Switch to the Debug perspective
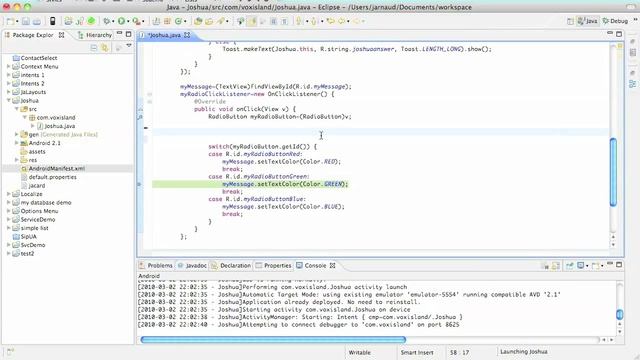640x360 pixels. [616, 21]
